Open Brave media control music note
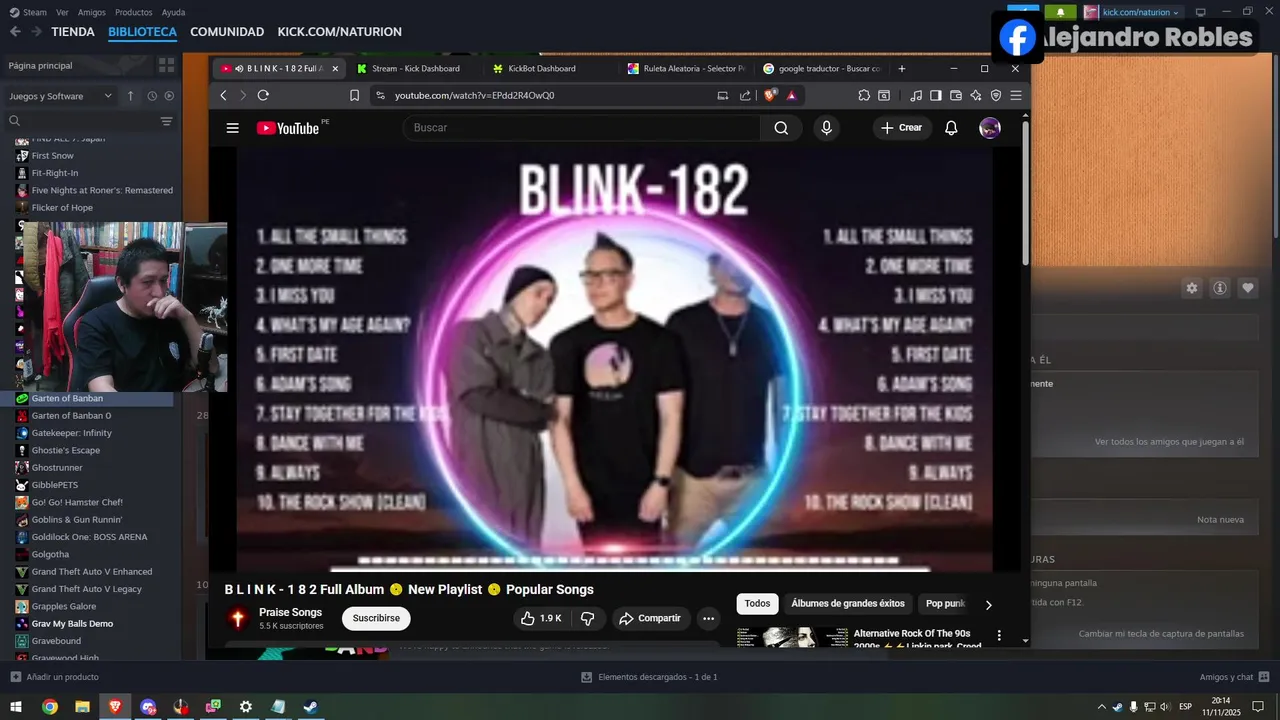Screen dimensions: 1280x720 (x=916, y=95)
